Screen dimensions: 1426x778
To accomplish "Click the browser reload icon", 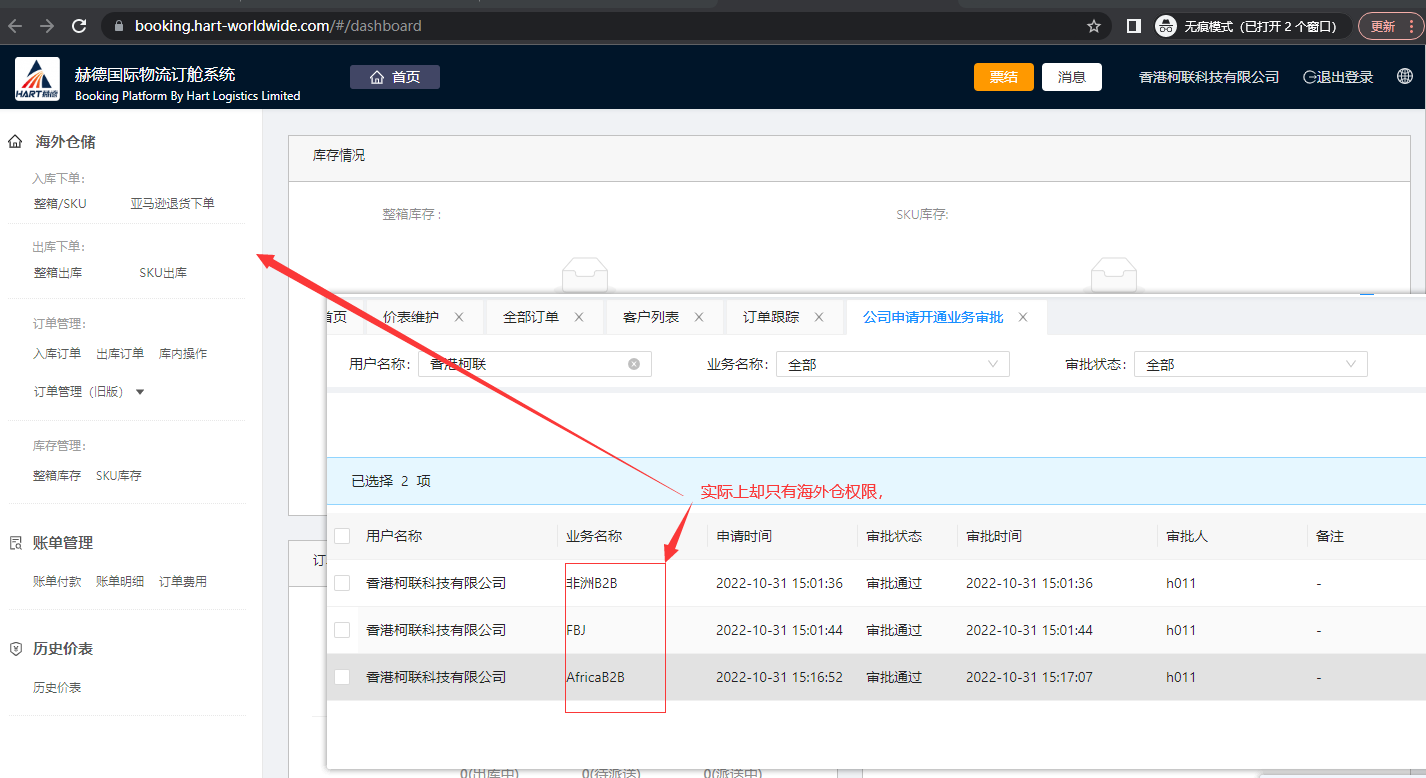I will coord(79,26).
